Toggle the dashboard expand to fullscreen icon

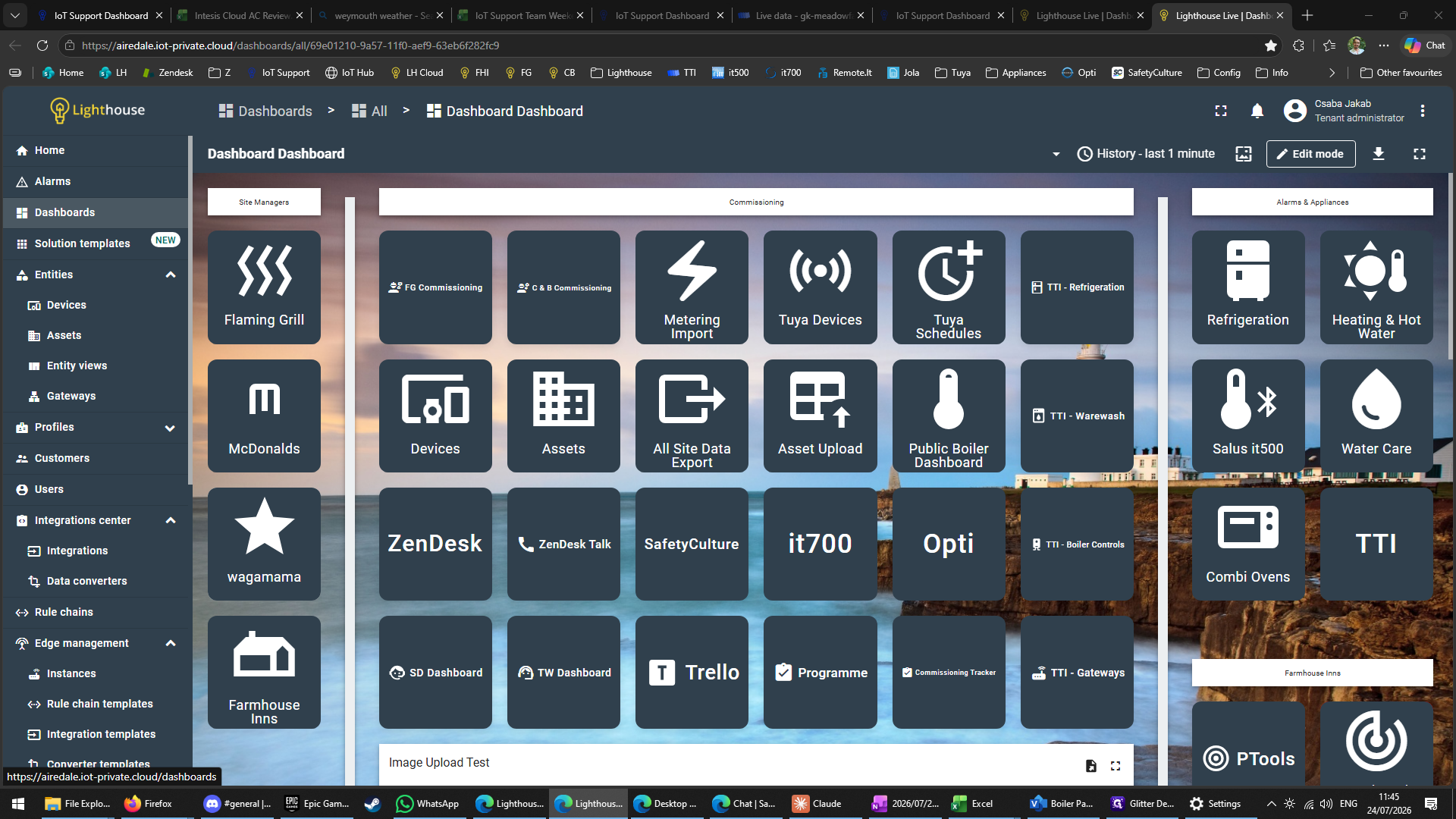(x=1420, y=154)
